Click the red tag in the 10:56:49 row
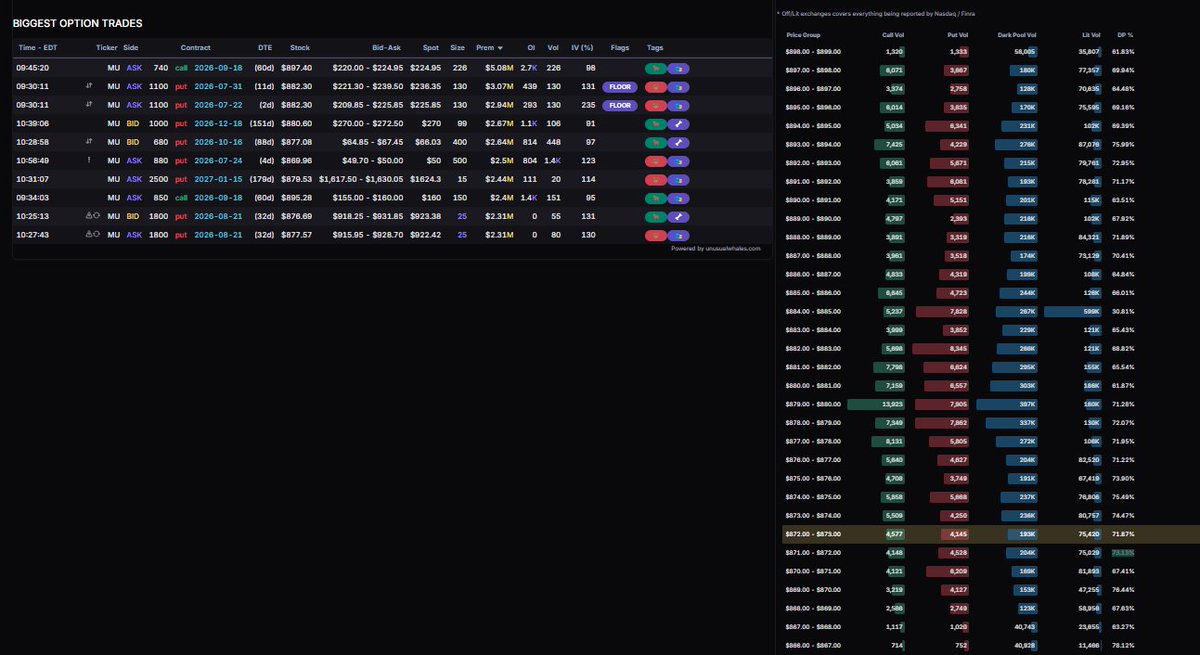Screen dimensions: 1200x655 coord(655,161)
